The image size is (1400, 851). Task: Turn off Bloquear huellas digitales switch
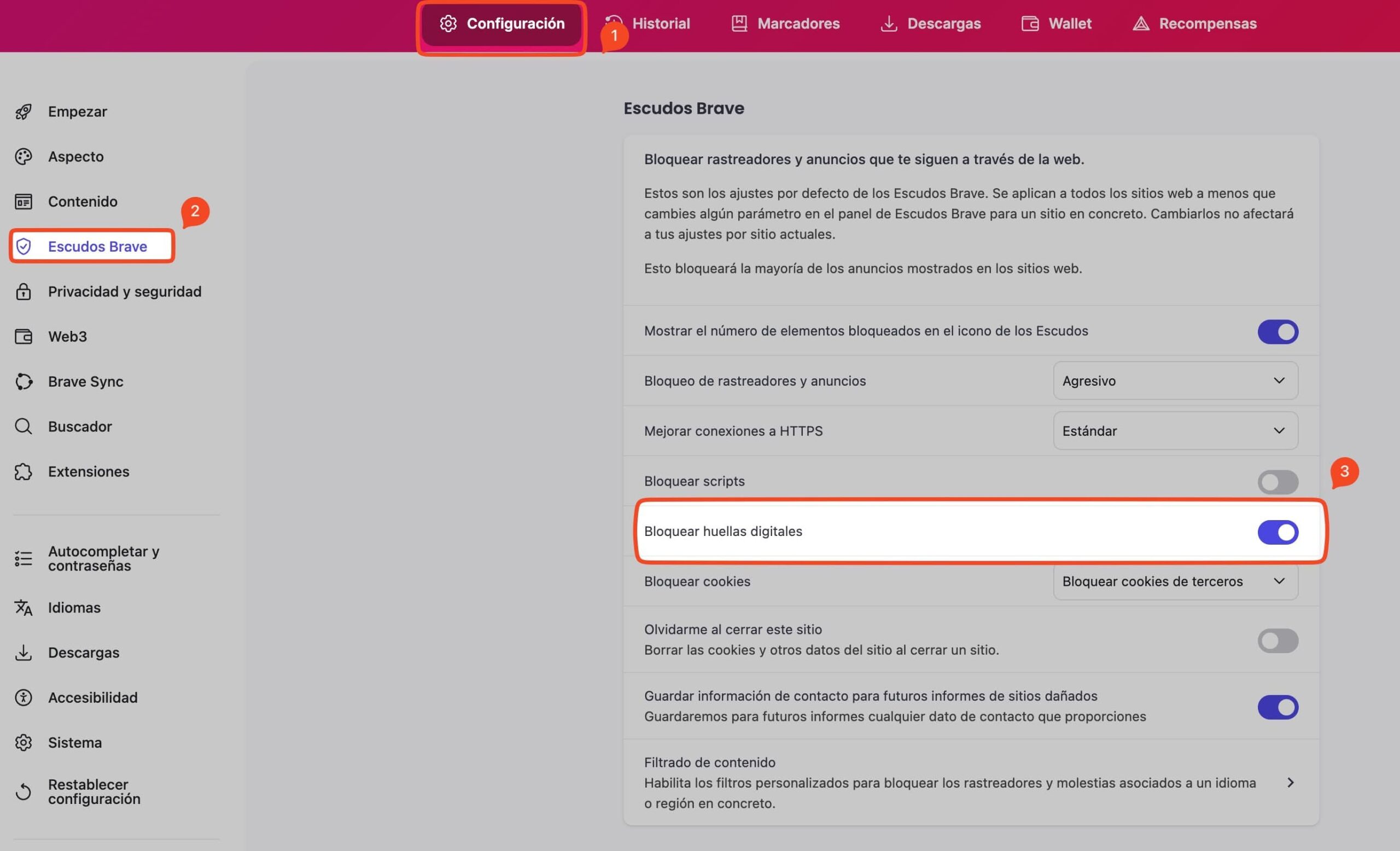coord(1277,532)
